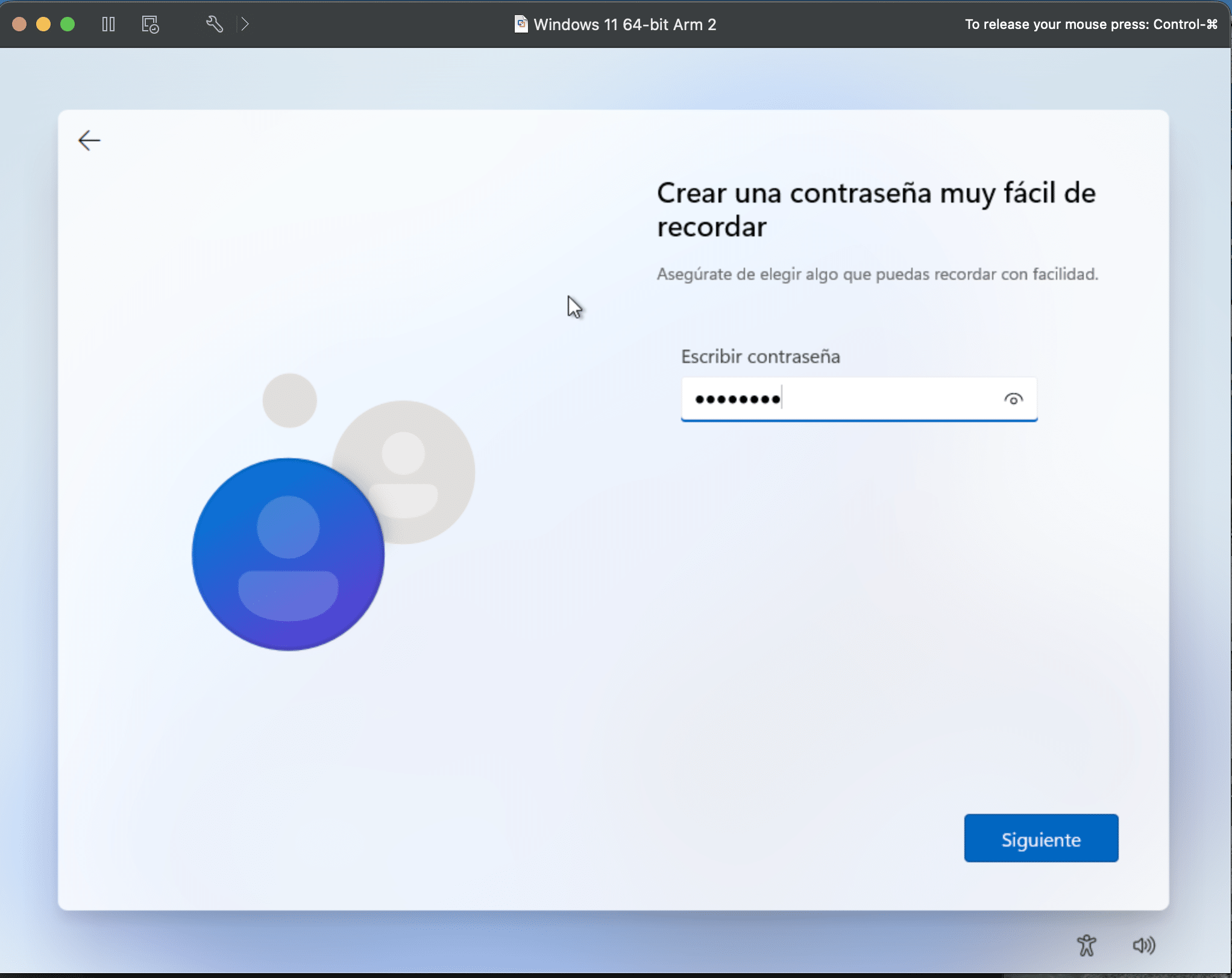
Task: Click the title 'Windows 11 64-bit Arm 2'
Action: coord(624,24)
